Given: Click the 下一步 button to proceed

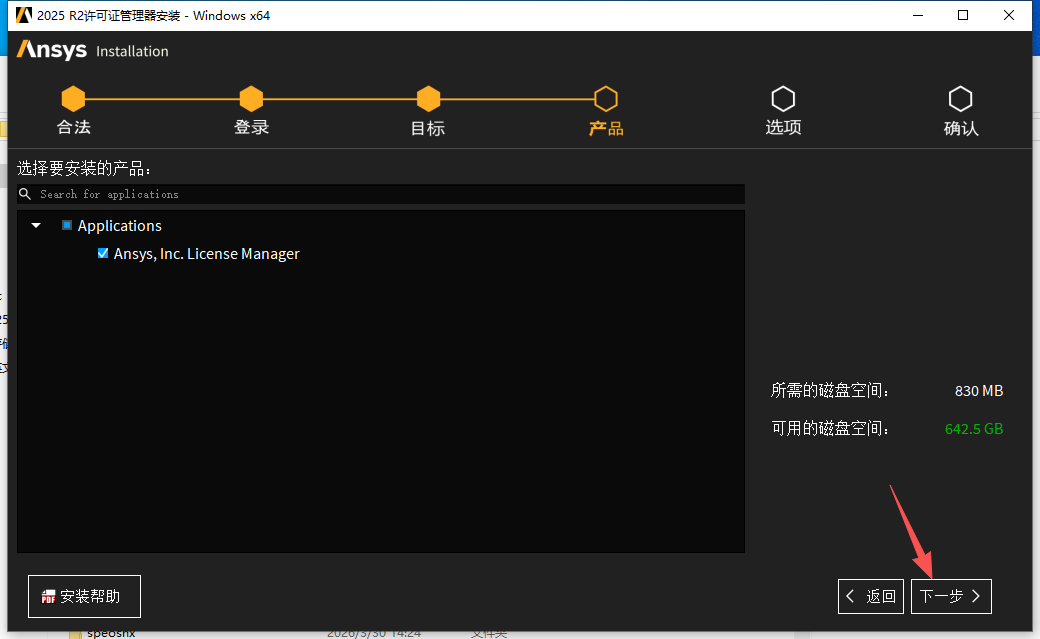Looking at the screenshot, I should [950, 596].
